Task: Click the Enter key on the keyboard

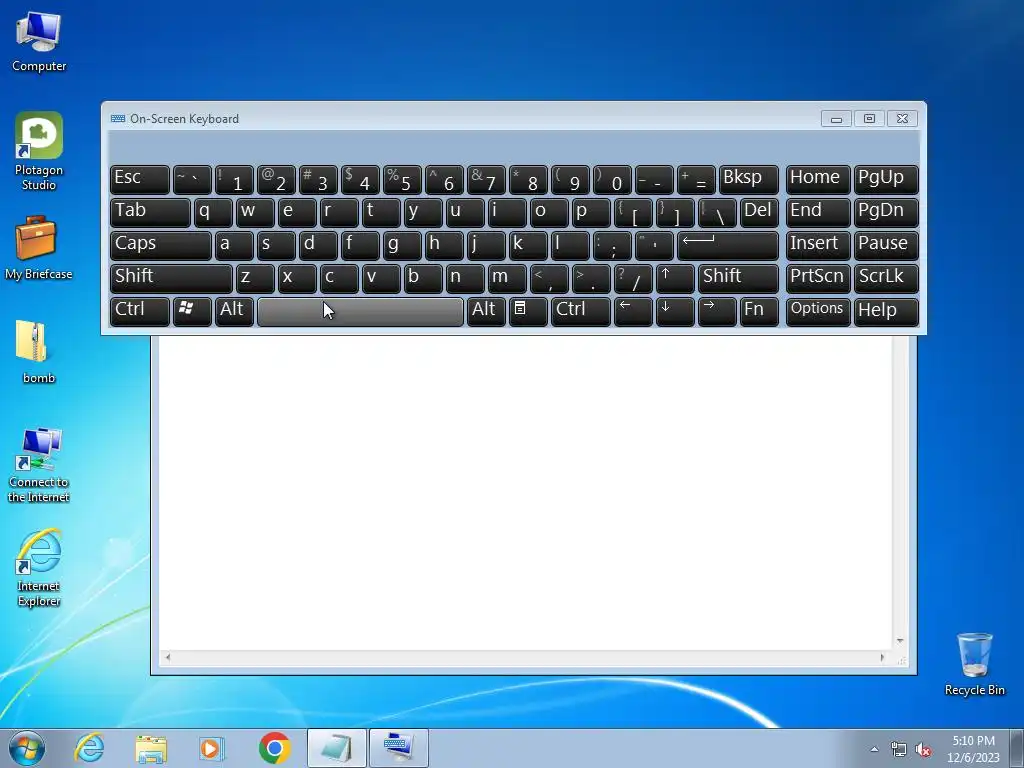Action: pos(728,246)
